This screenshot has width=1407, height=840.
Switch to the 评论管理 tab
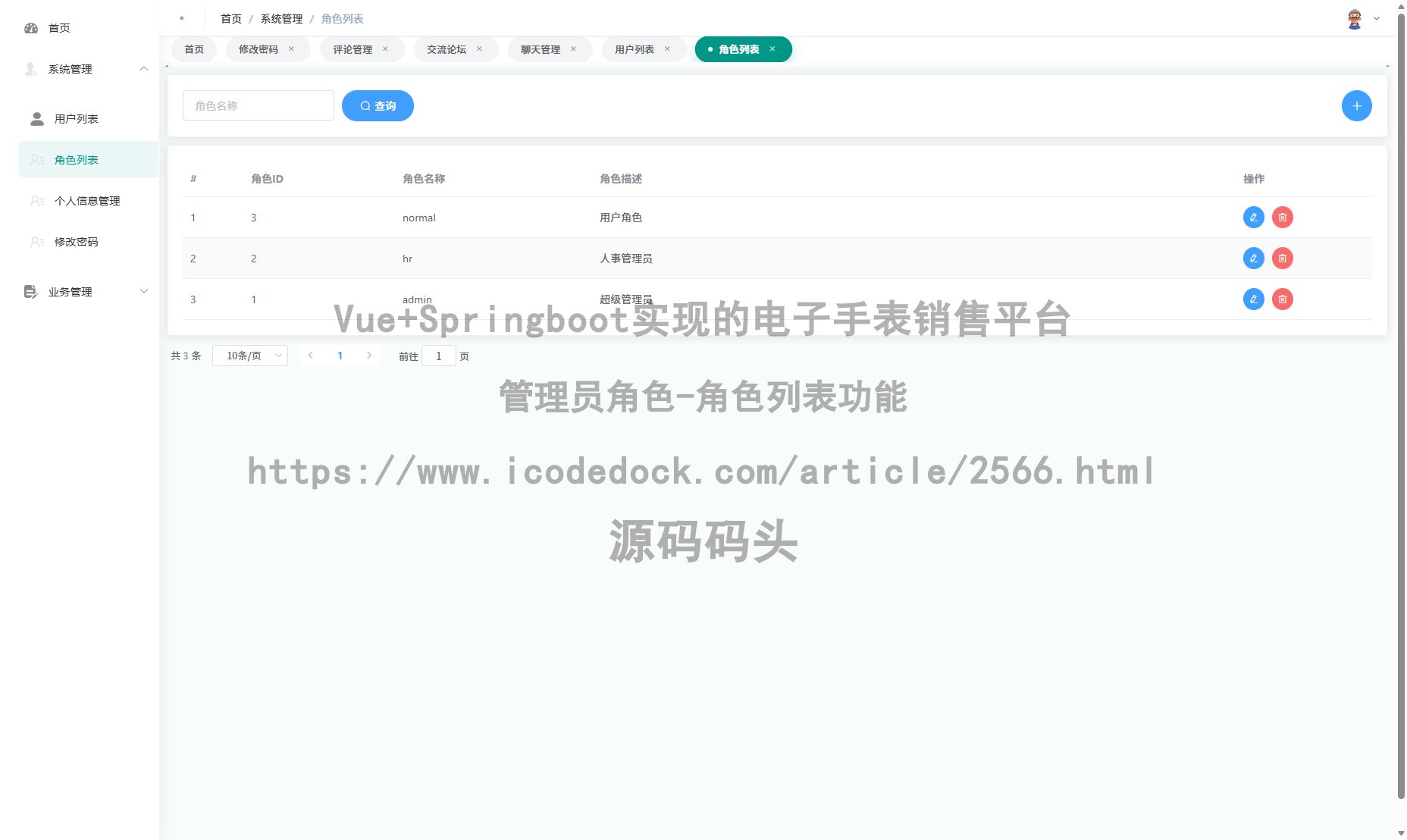[x=351, y=49]
